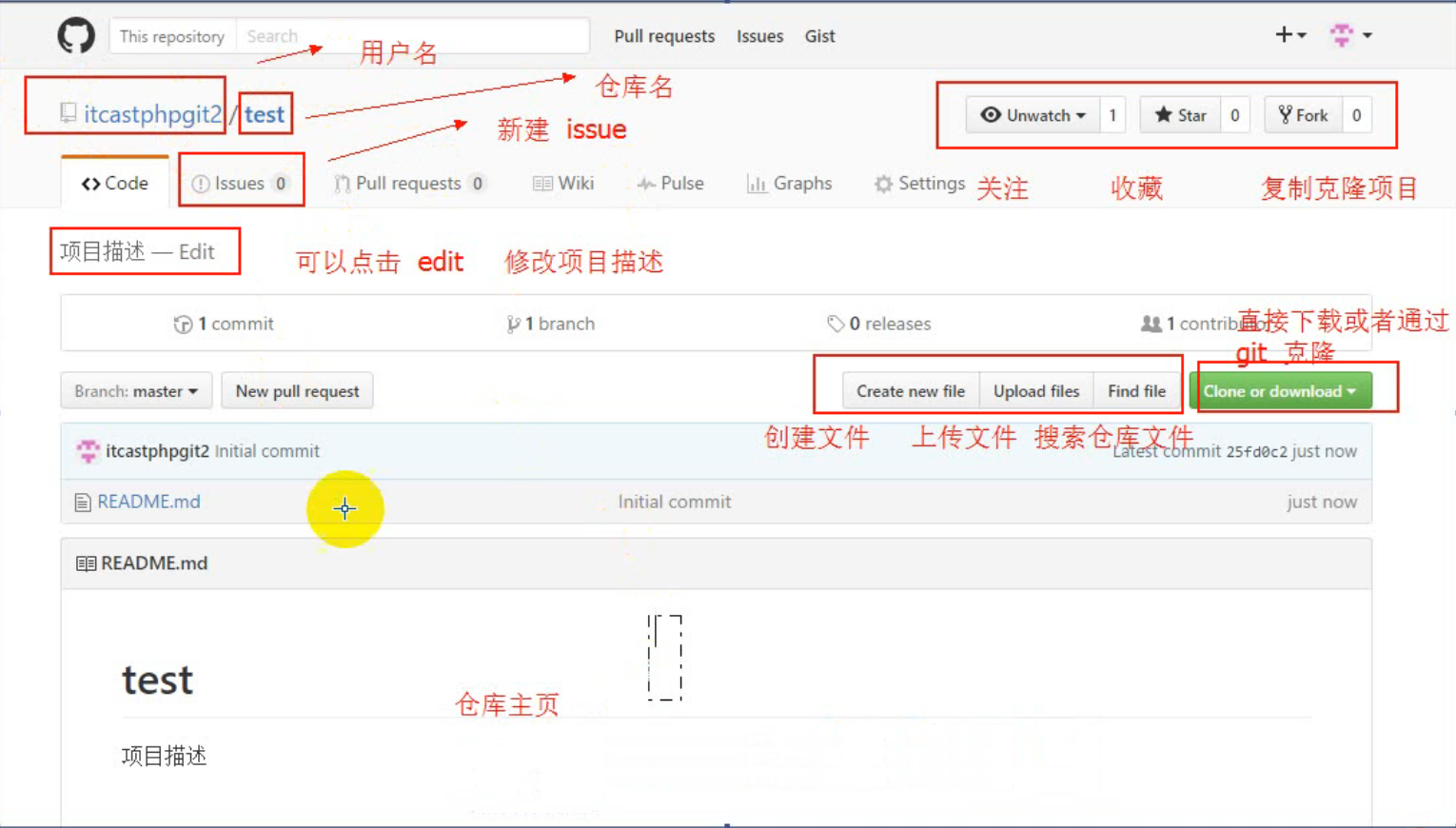This screenshot has height=828, width=1456.
Task: Star the repository
Action: click(x=1180, y=115)
